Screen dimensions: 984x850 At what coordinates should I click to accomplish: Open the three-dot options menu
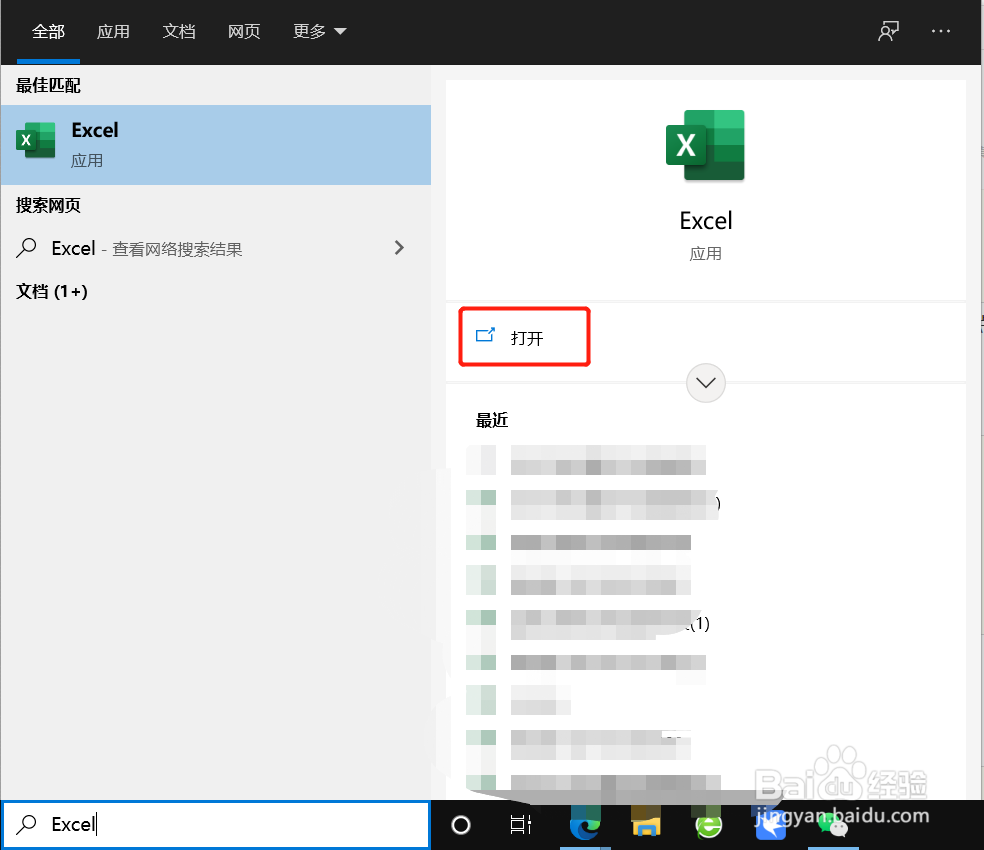pos(941,31)
